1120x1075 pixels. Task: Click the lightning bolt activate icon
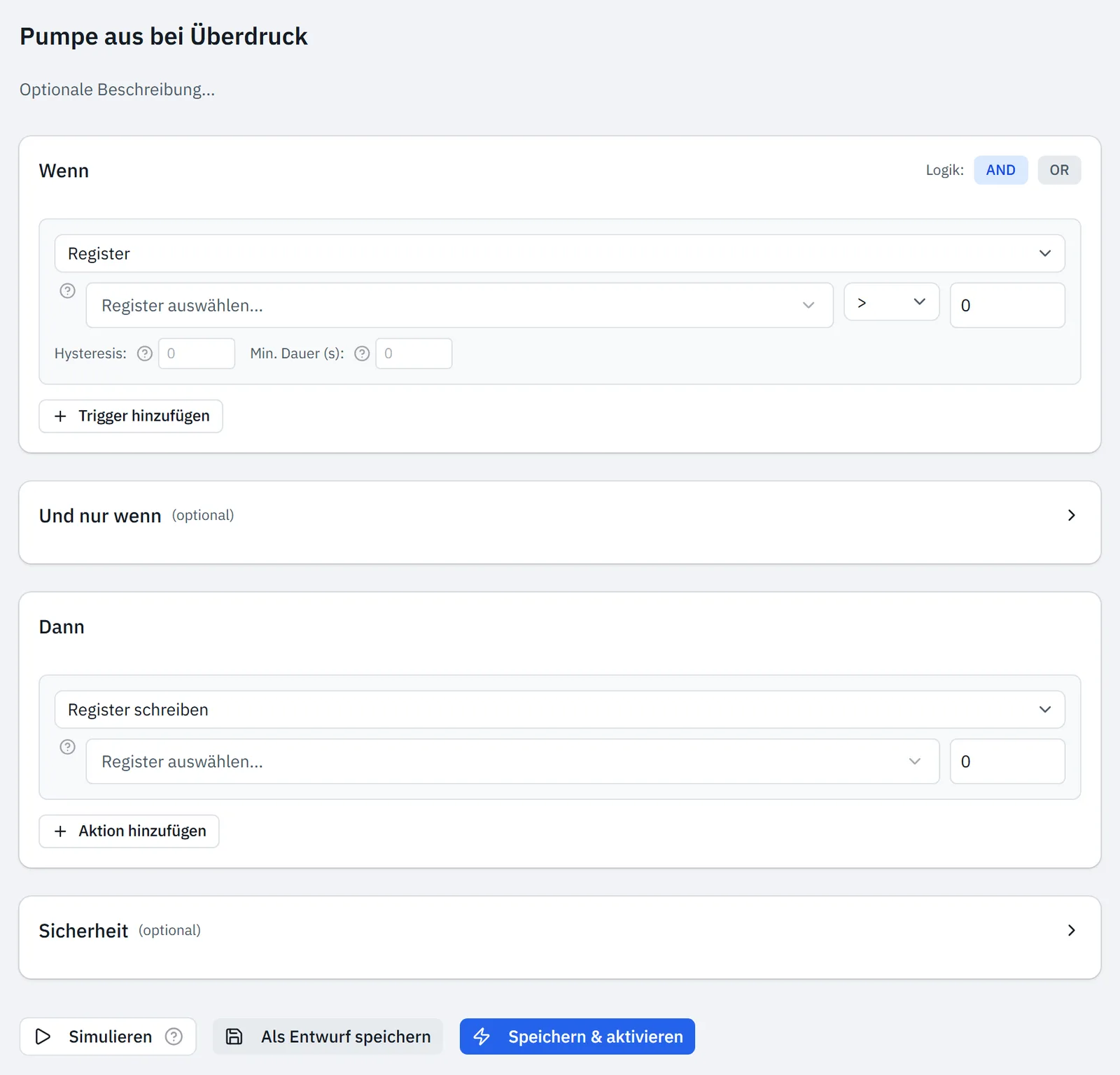click(x=482, y=1037)
